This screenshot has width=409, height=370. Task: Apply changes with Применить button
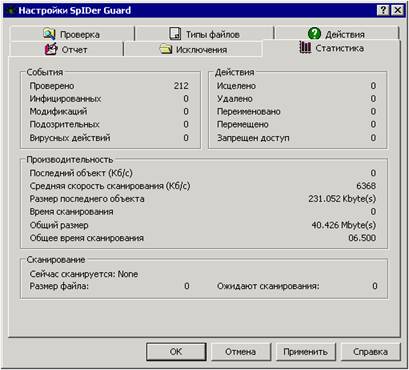[x=305, y=352]
